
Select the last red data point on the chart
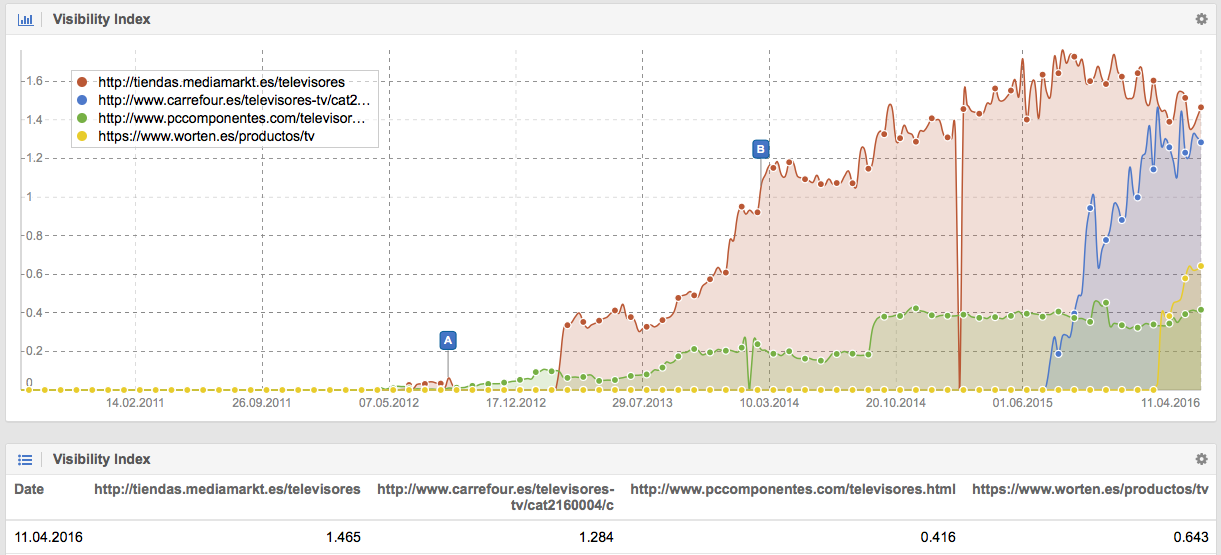pyautogui.click(x=1200, y=108)
